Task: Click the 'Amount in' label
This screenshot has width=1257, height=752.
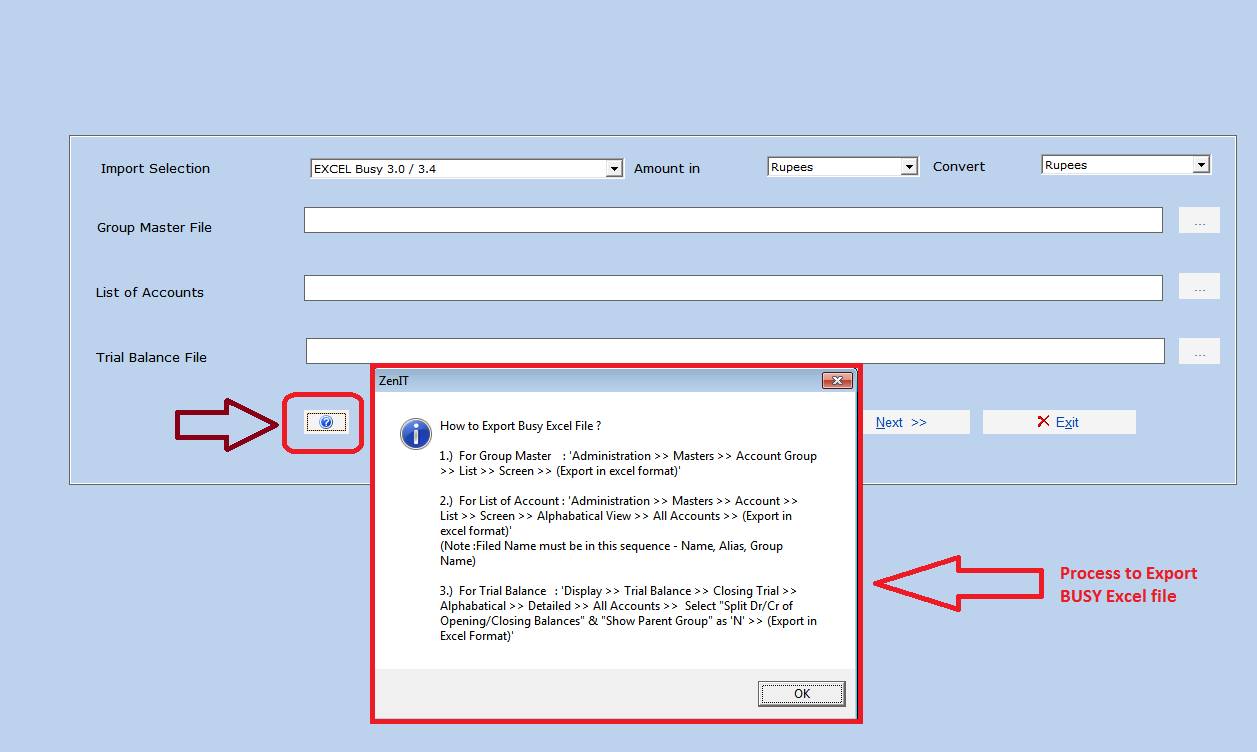Action: pyautogui.click(x=667, y=169)
